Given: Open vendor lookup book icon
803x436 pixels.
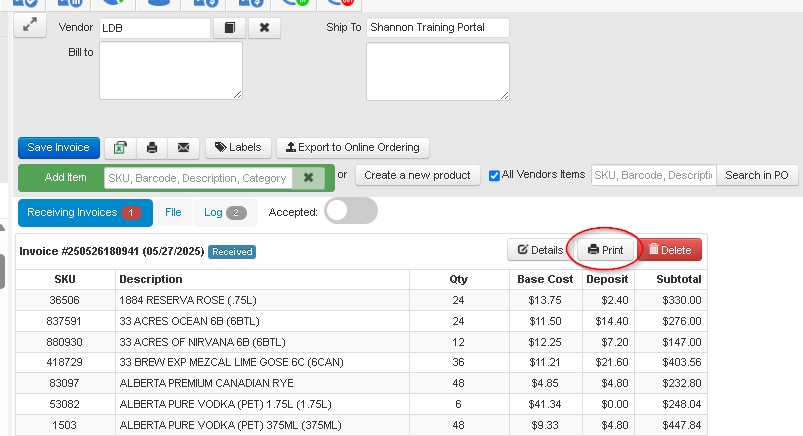Looking at the screenshot, I should [229, 28].
